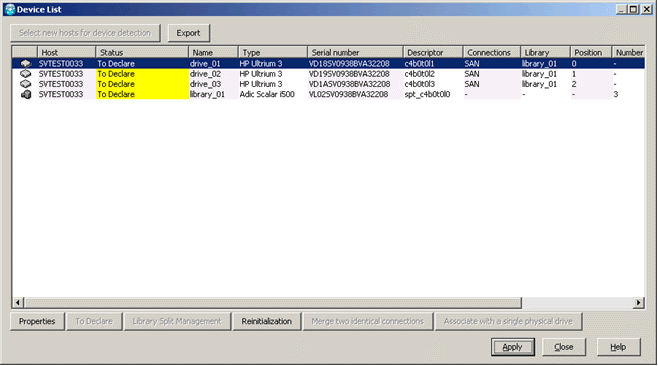Sort by the Type column header
Screen dimensions: 658x366
click(x=273, y=52)
